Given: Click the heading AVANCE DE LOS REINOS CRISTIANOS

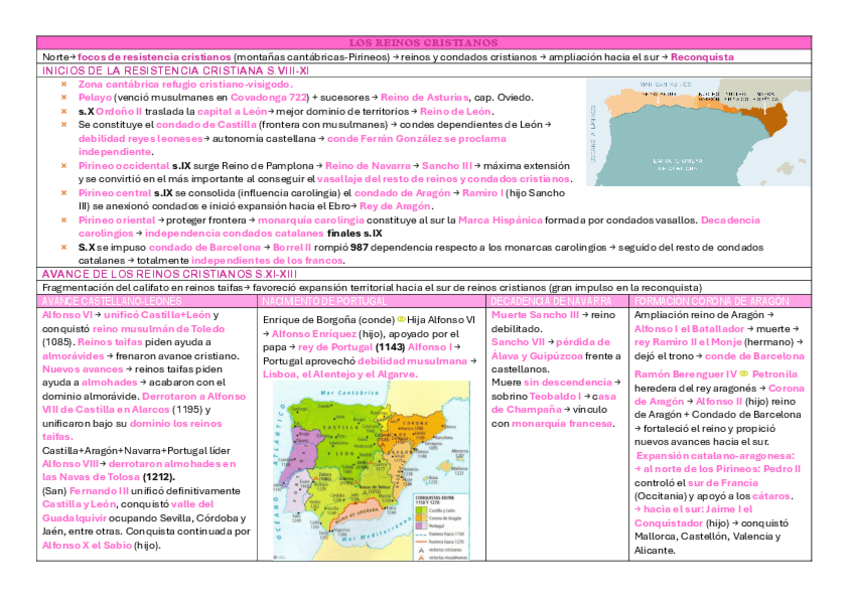Looking at the screenshot, I should coord(168,274).
